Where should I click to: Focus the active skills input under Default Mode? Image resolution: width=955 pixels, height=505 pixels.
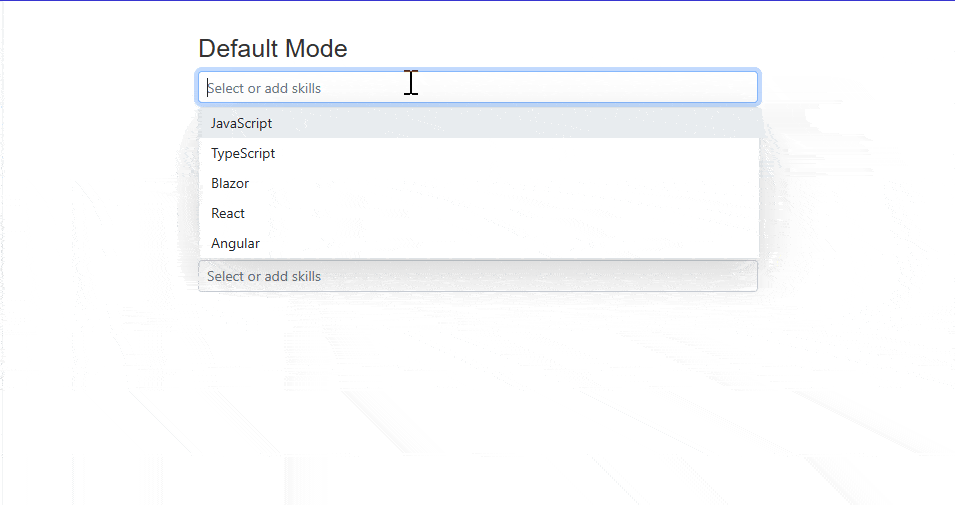[x=478, y=87]
